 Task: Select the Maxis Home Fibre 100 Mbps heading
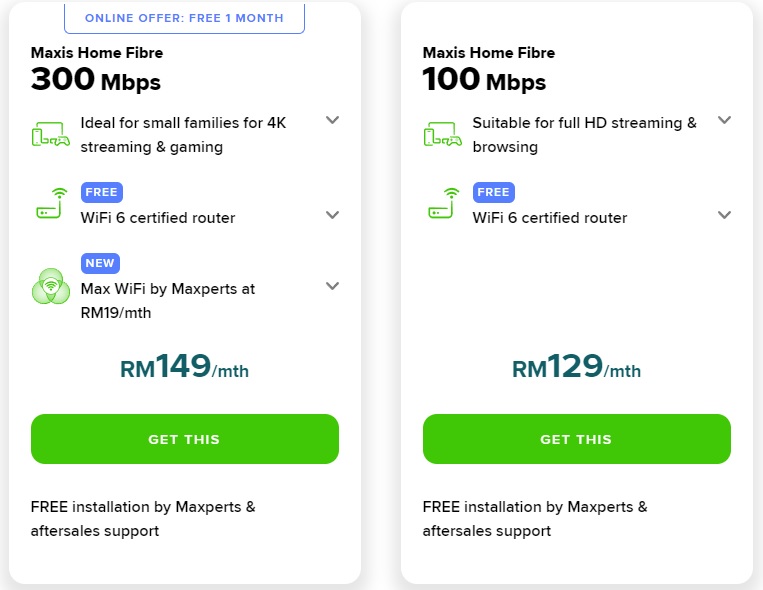coord(489,69)
